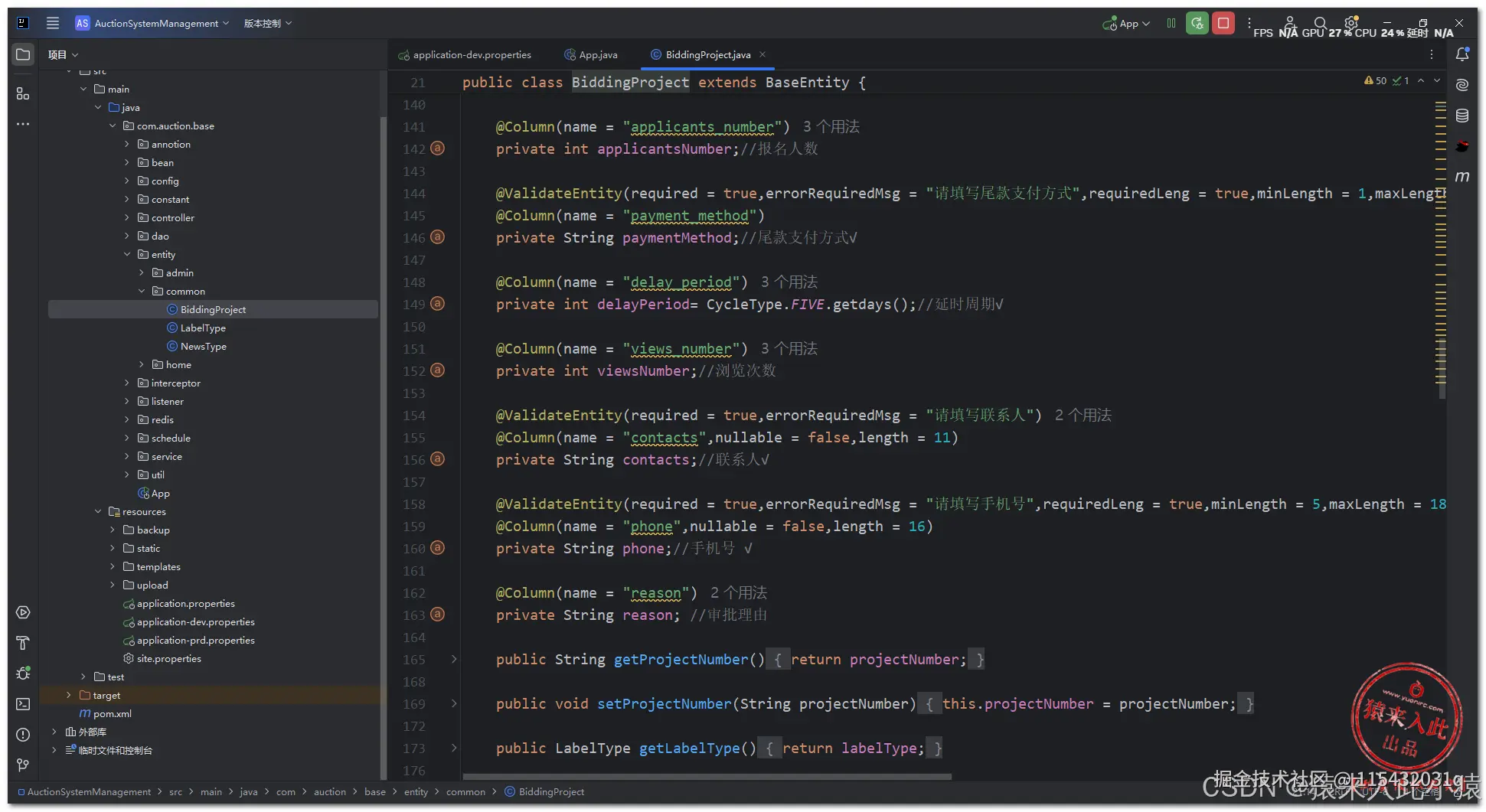
Task: Open the account user icon
Action: tap(1289, 23)
